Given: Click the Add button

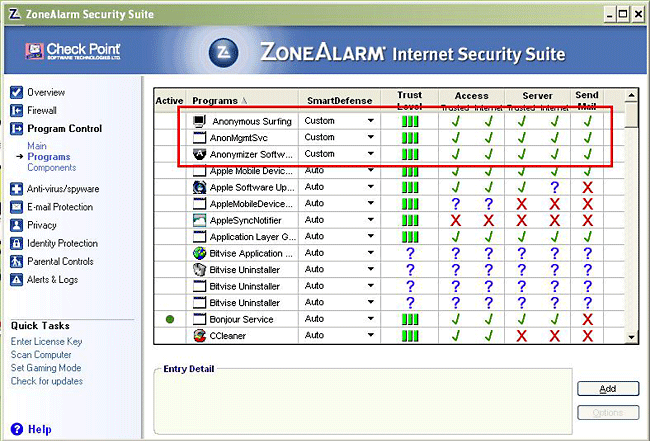Looking at the screenshot, I should (x=607, y=388).
